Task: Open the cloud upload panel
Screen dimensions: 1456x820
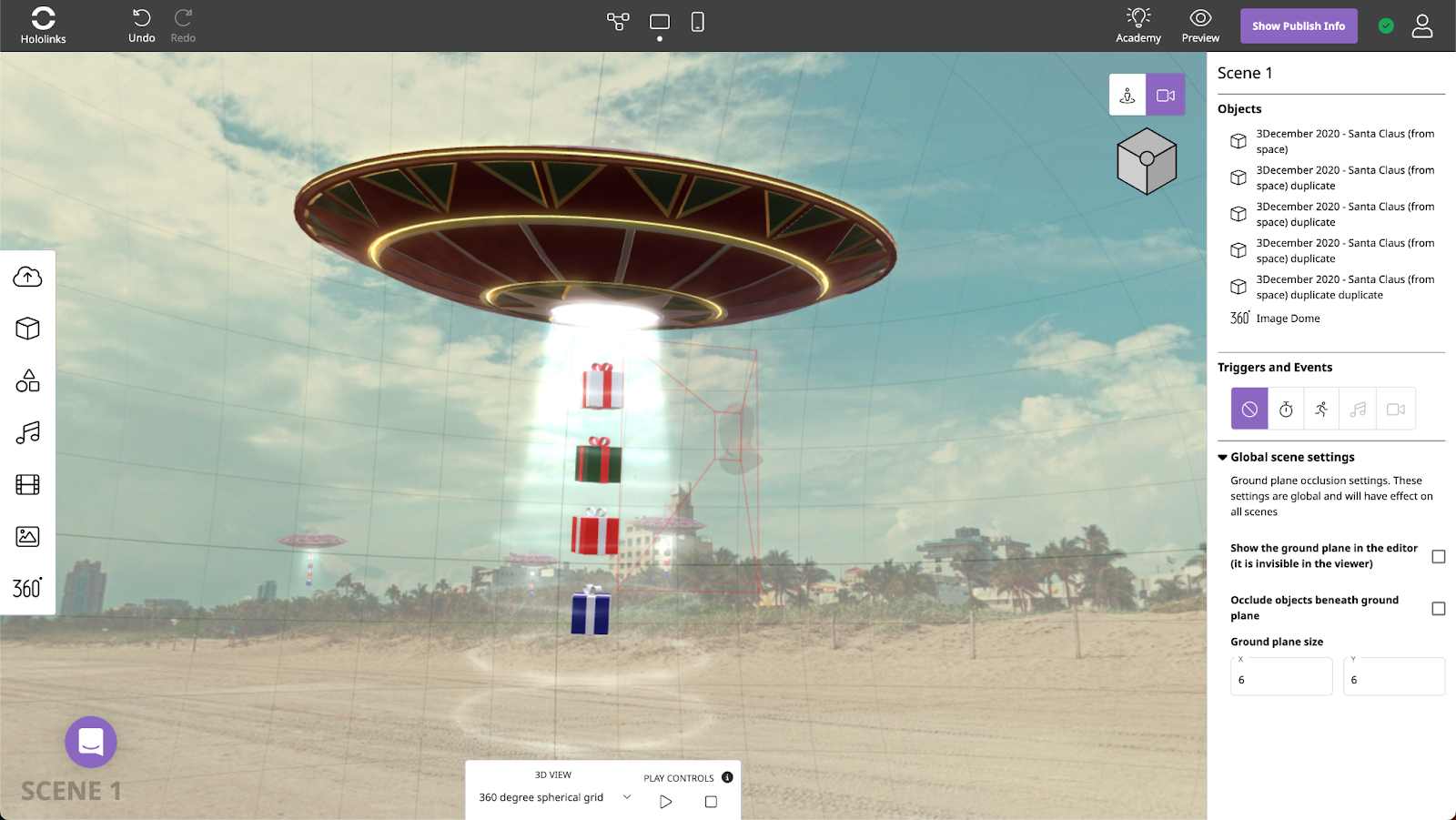Action: click(x=28, y=277)
